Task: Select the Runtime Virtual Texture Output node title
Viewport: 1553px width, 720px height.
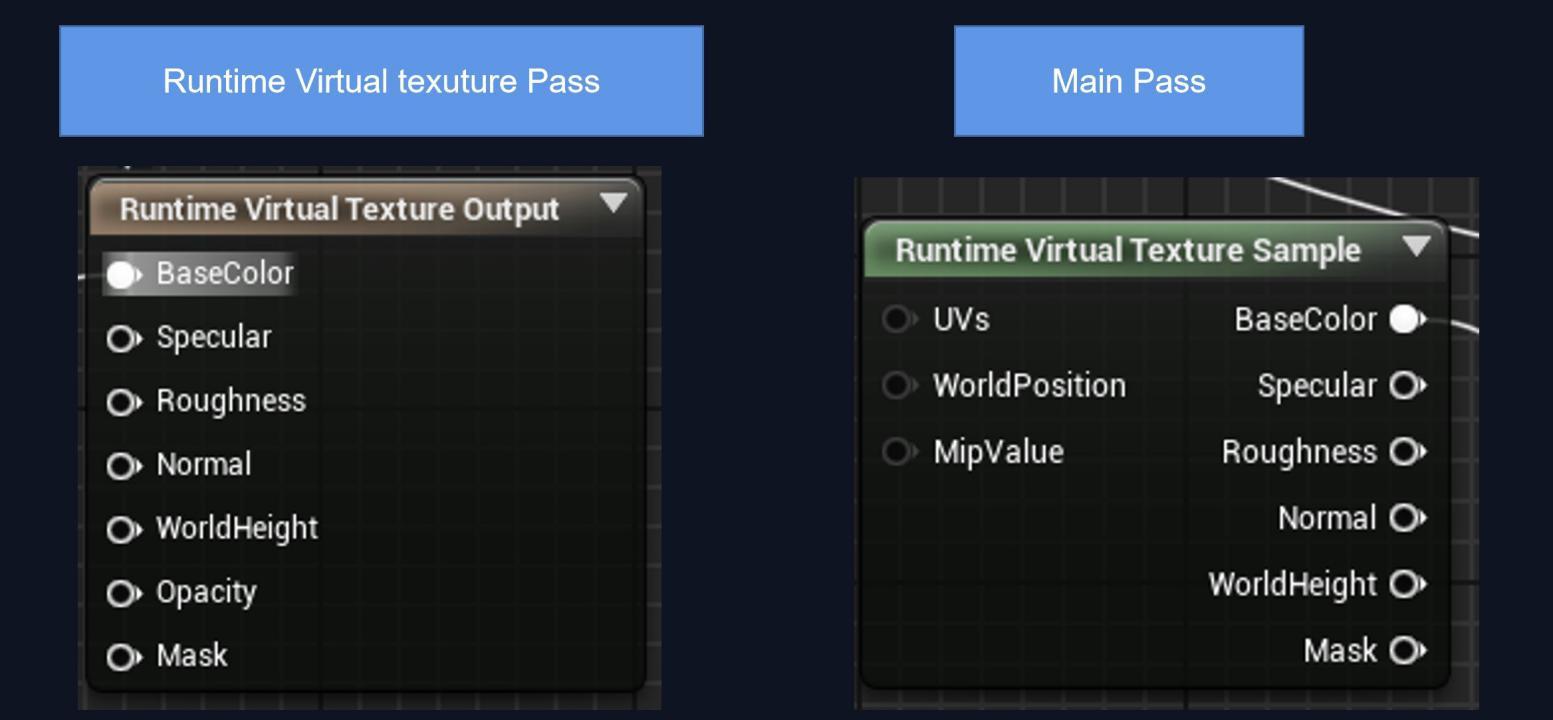Action: pos(340,209)
